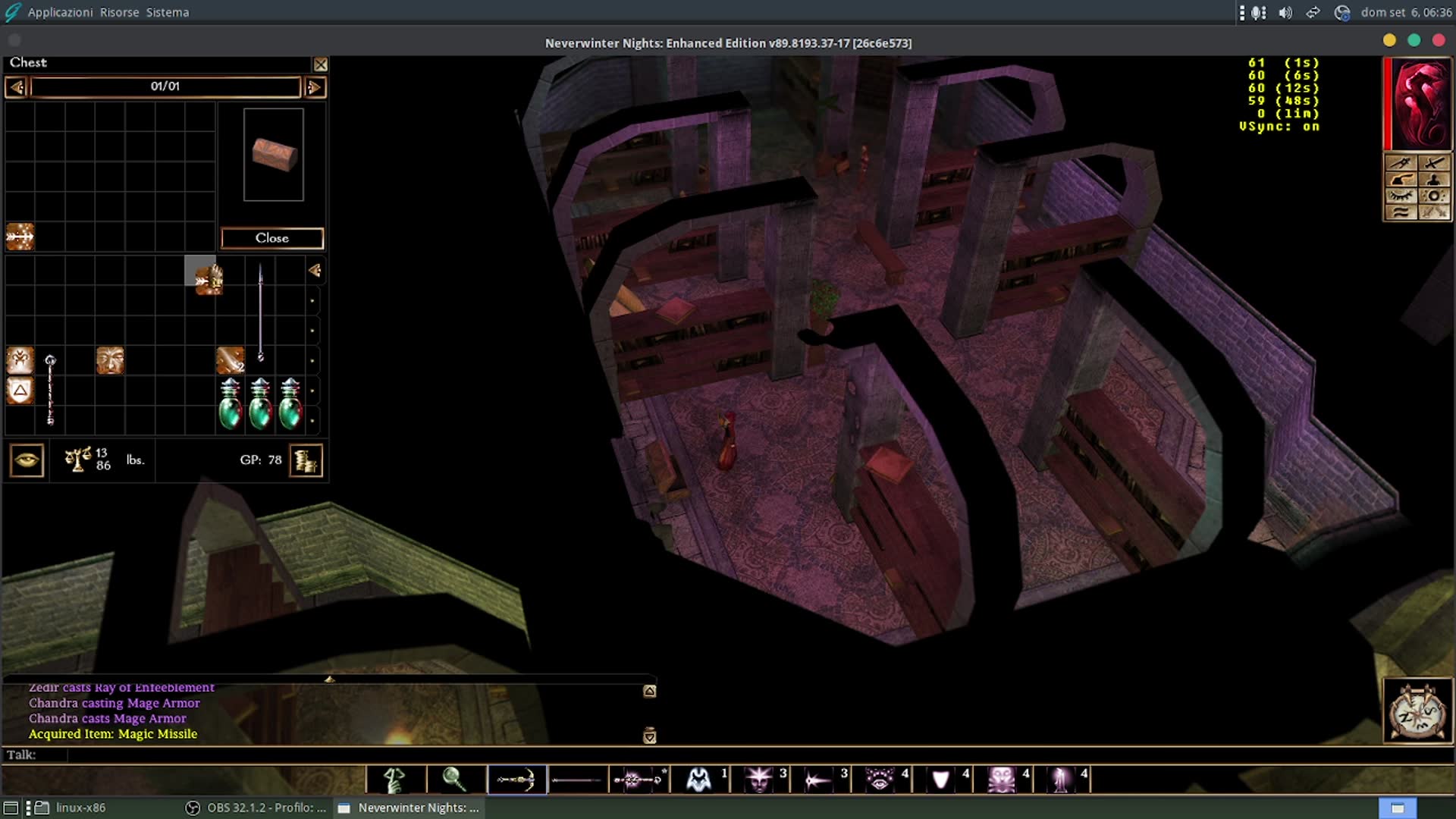This screenshot has width=1456, height=819.
Task: Select the first green potion bottle
Action: (231, 404)
